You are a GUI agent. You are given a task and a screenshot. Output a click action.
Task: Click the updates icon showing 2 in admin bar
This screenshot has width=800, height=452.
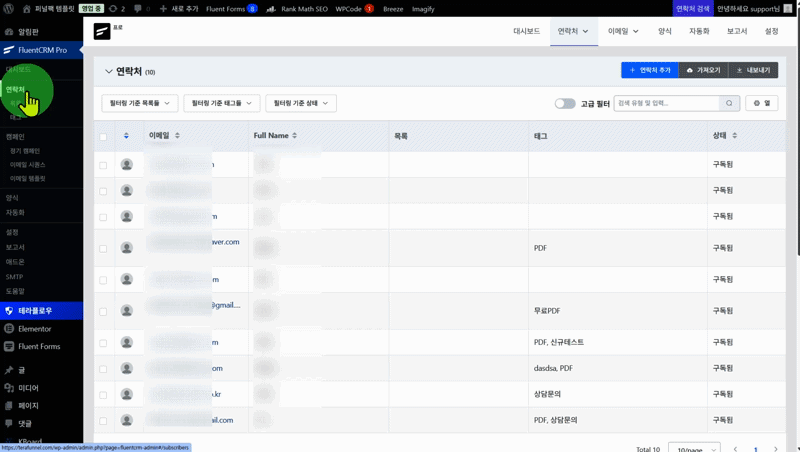click(x=117, y=8)
